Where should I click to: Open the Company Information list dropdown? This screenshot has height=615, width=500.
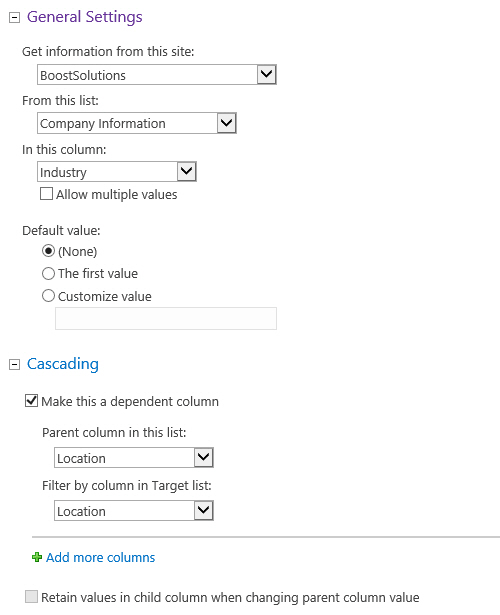pos(136,123)
